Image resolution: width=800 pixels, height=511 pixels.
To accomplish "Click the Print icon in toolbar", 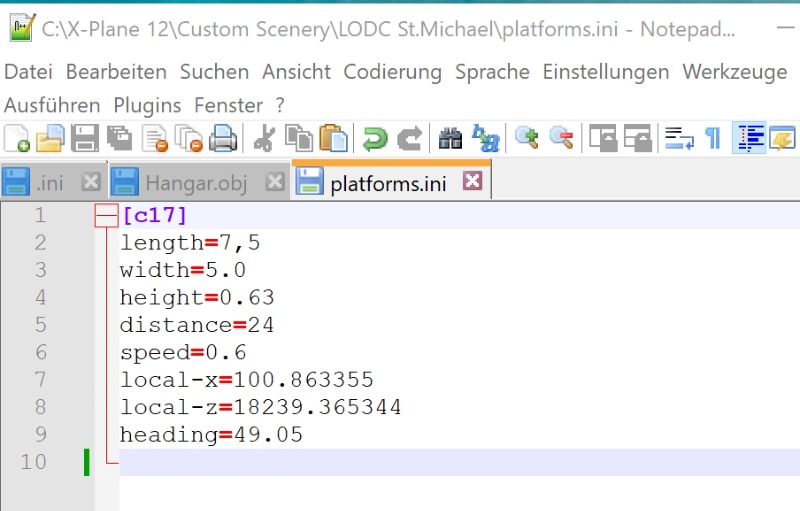I will click(222, 138).
